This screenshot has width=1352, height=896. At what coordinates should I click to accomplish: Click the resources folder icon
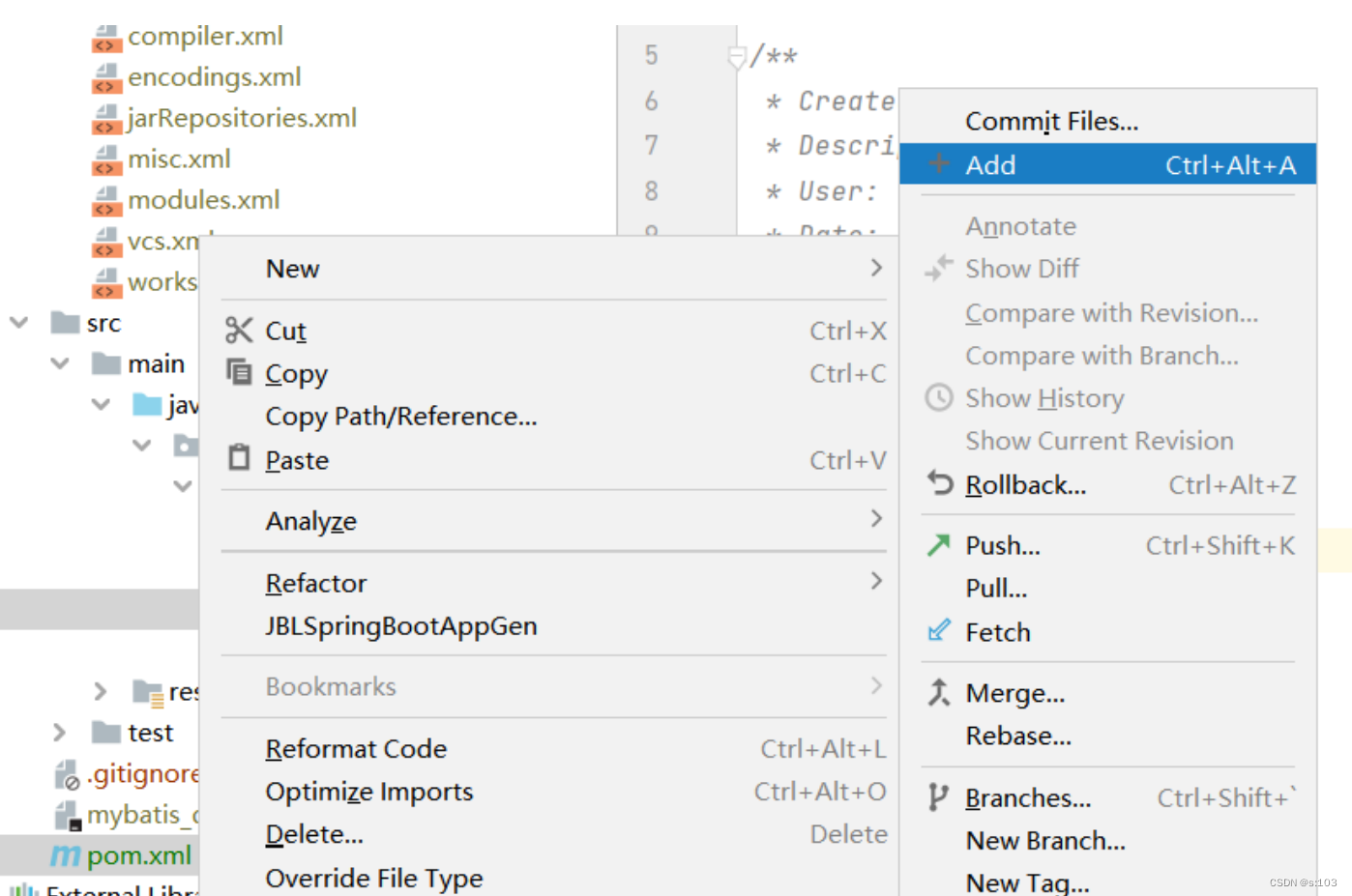tap(147, 692)
